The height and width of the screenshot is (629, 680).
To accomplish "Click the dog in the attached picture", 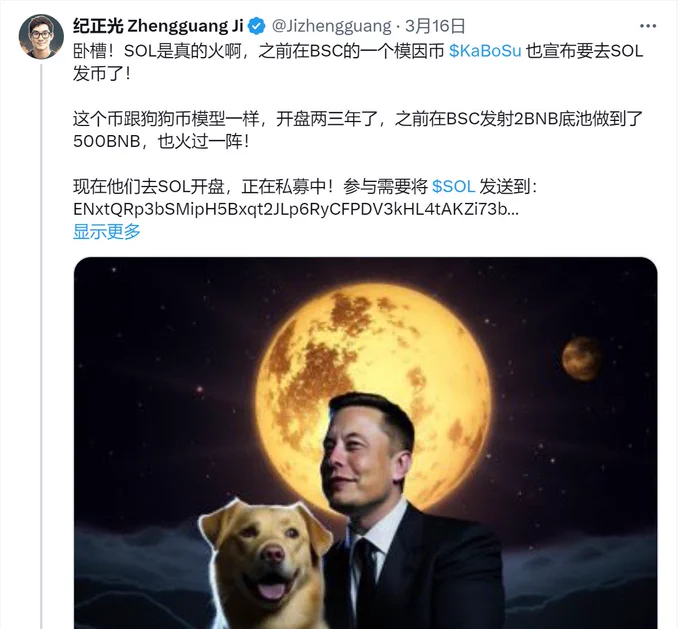I will (x=263, y=564).
